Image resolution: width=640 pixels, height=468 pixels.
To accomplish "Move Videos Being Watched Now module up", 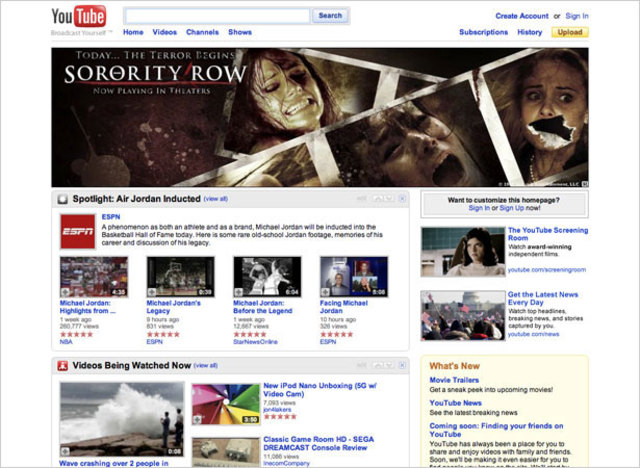I will 378,365.
